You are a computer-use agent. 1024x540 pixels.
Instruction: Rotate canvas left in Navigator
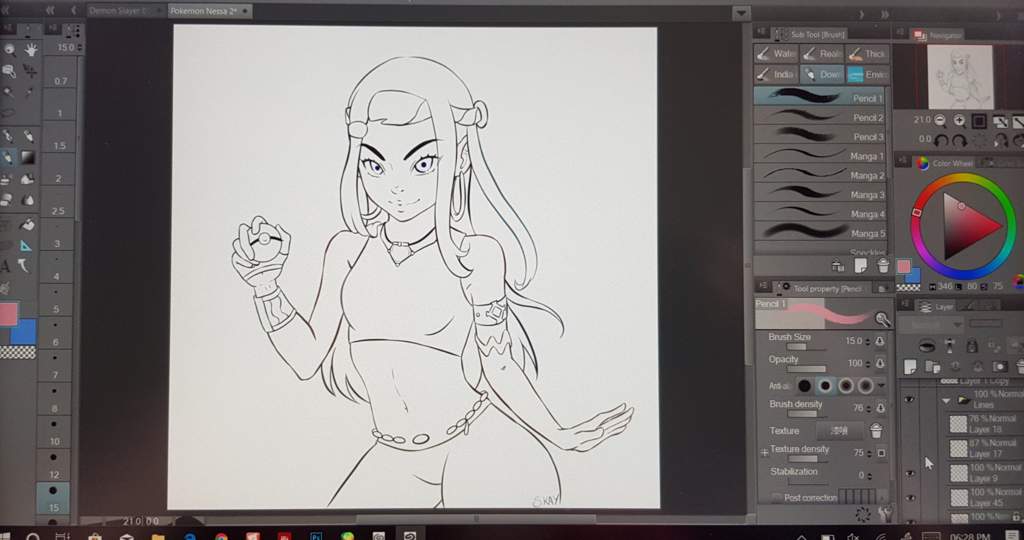tap(940, 140)
